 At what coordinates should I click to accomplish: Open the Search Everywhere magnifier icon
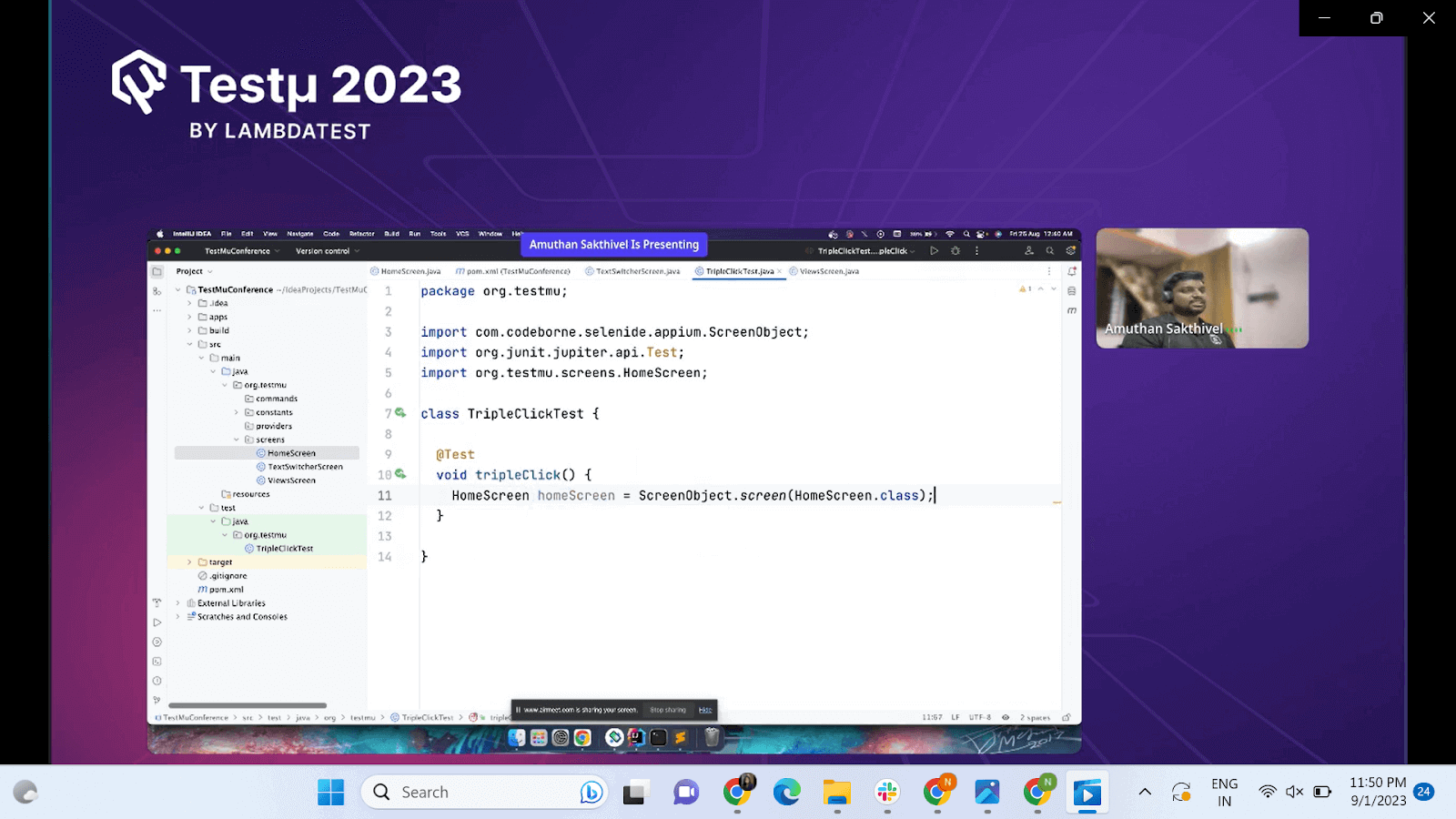1050,251
